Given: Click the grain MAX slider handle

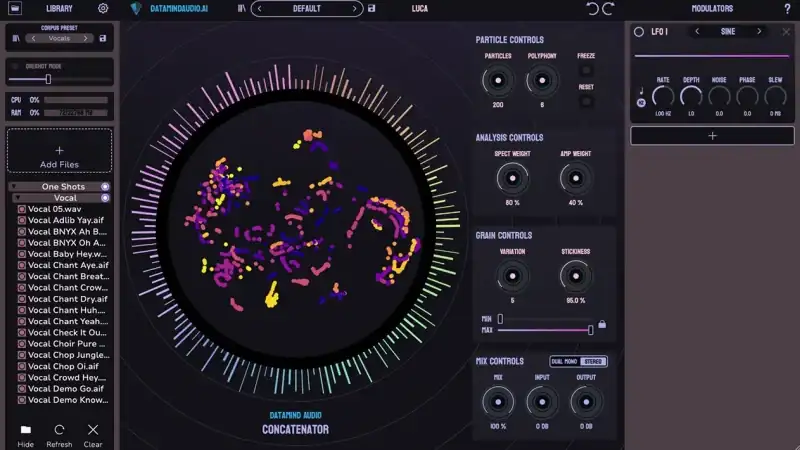Looking at the screenshot, I should [x=590, y=330].
